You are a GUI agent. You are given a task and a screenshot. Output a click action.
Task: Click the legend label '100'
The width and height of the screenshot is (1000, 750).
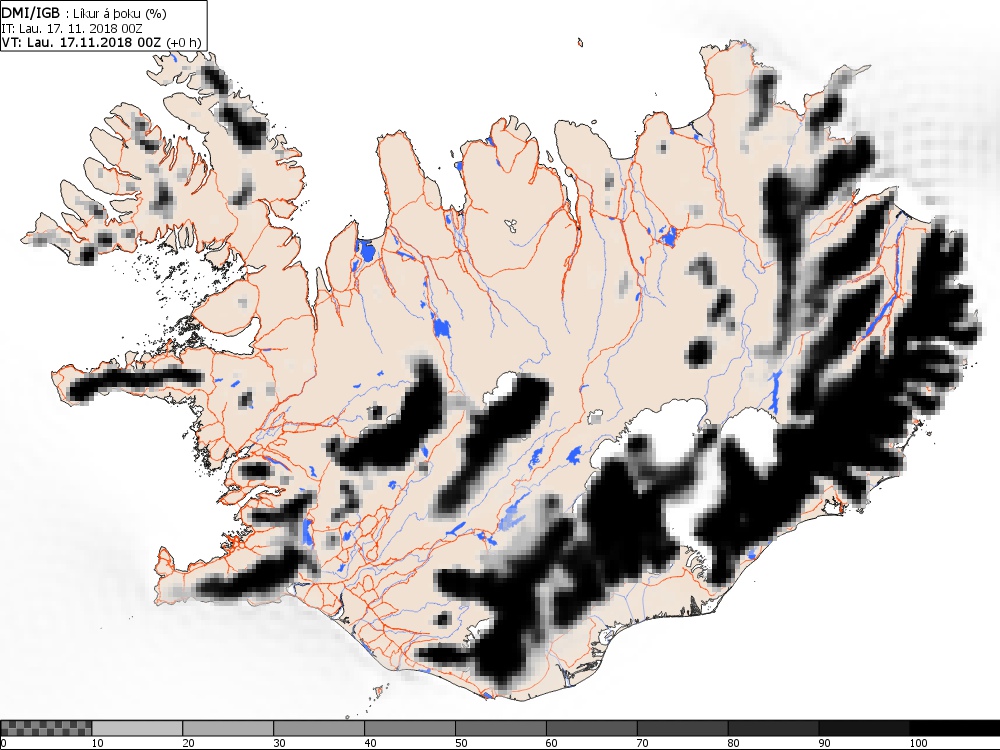(x=918, y=743)
